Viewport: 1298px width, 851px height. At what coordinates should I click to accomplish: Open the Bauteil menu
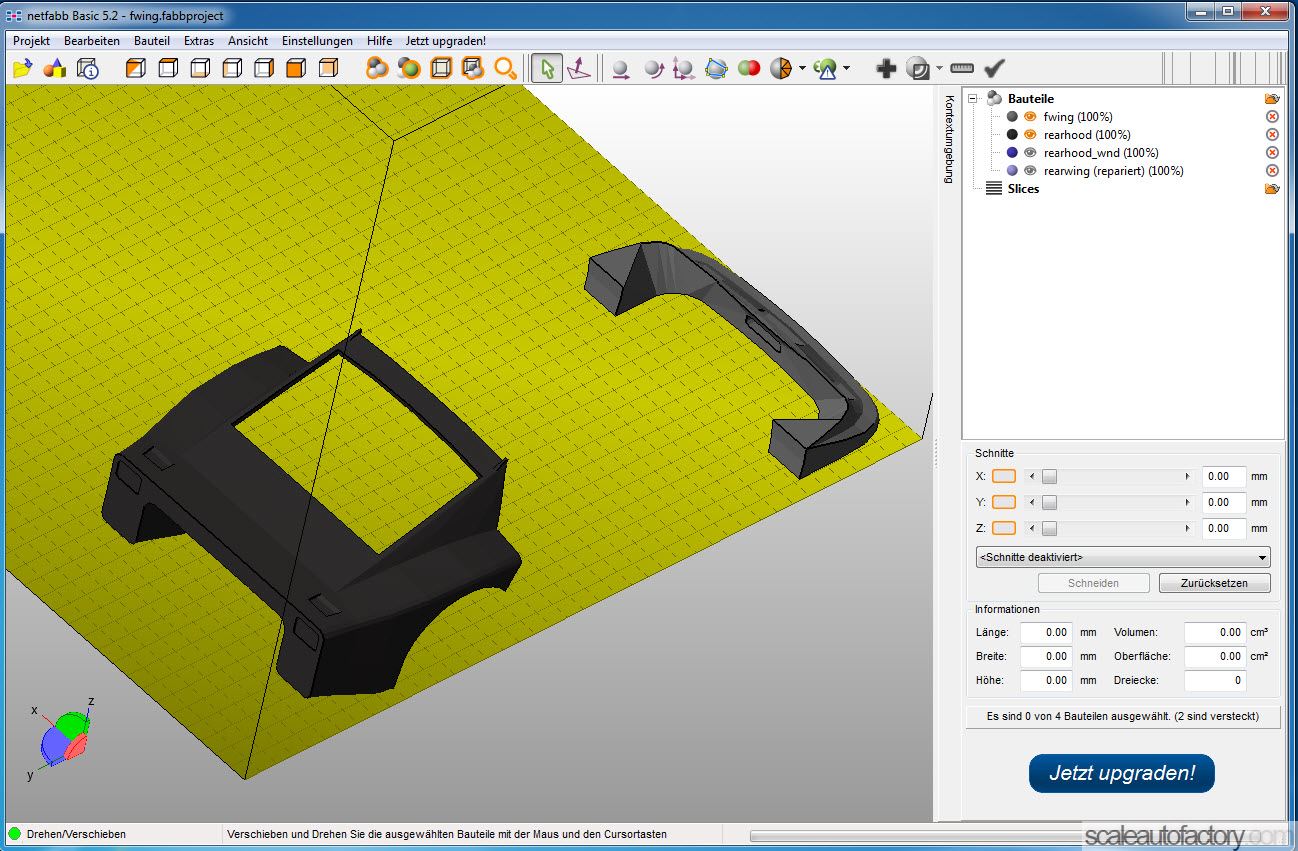152,41
